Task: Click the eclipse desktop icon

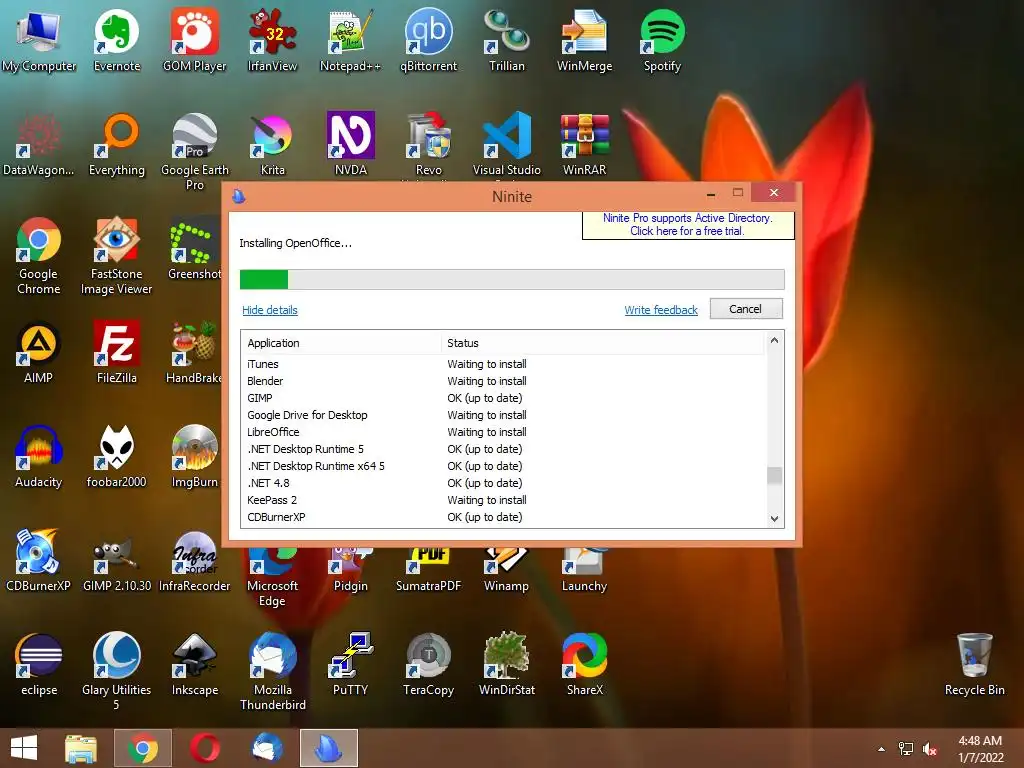Action: [39, 664]
